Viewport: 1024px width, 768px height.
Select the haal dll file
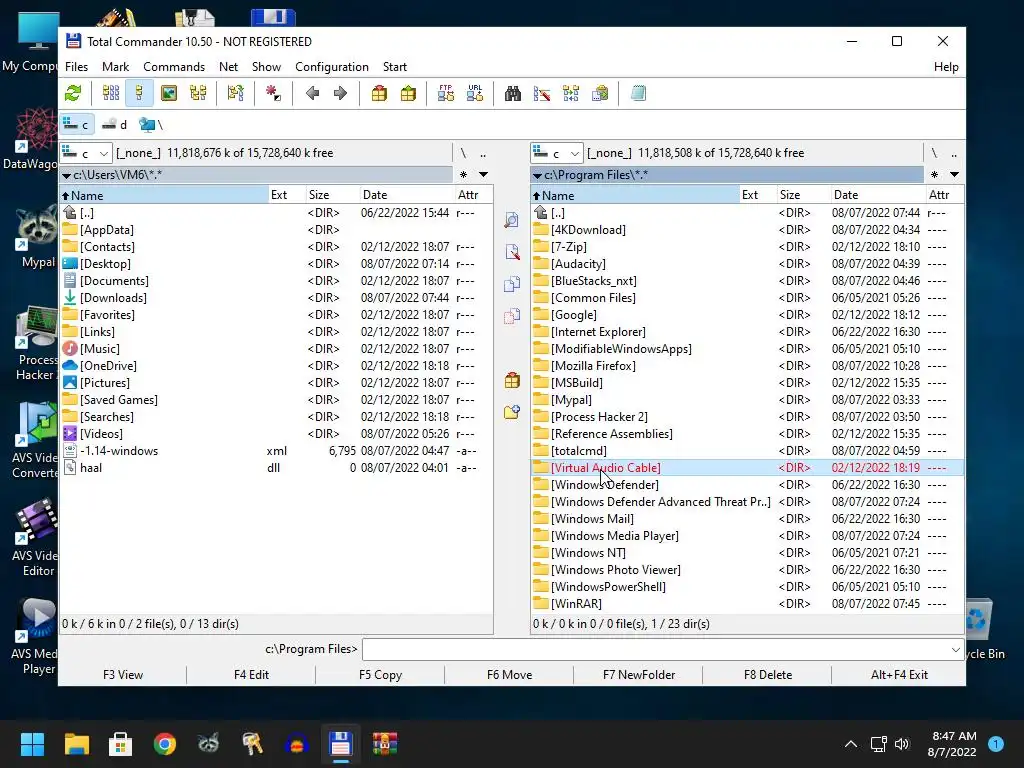pyautogui.click(x=276, y=468)
